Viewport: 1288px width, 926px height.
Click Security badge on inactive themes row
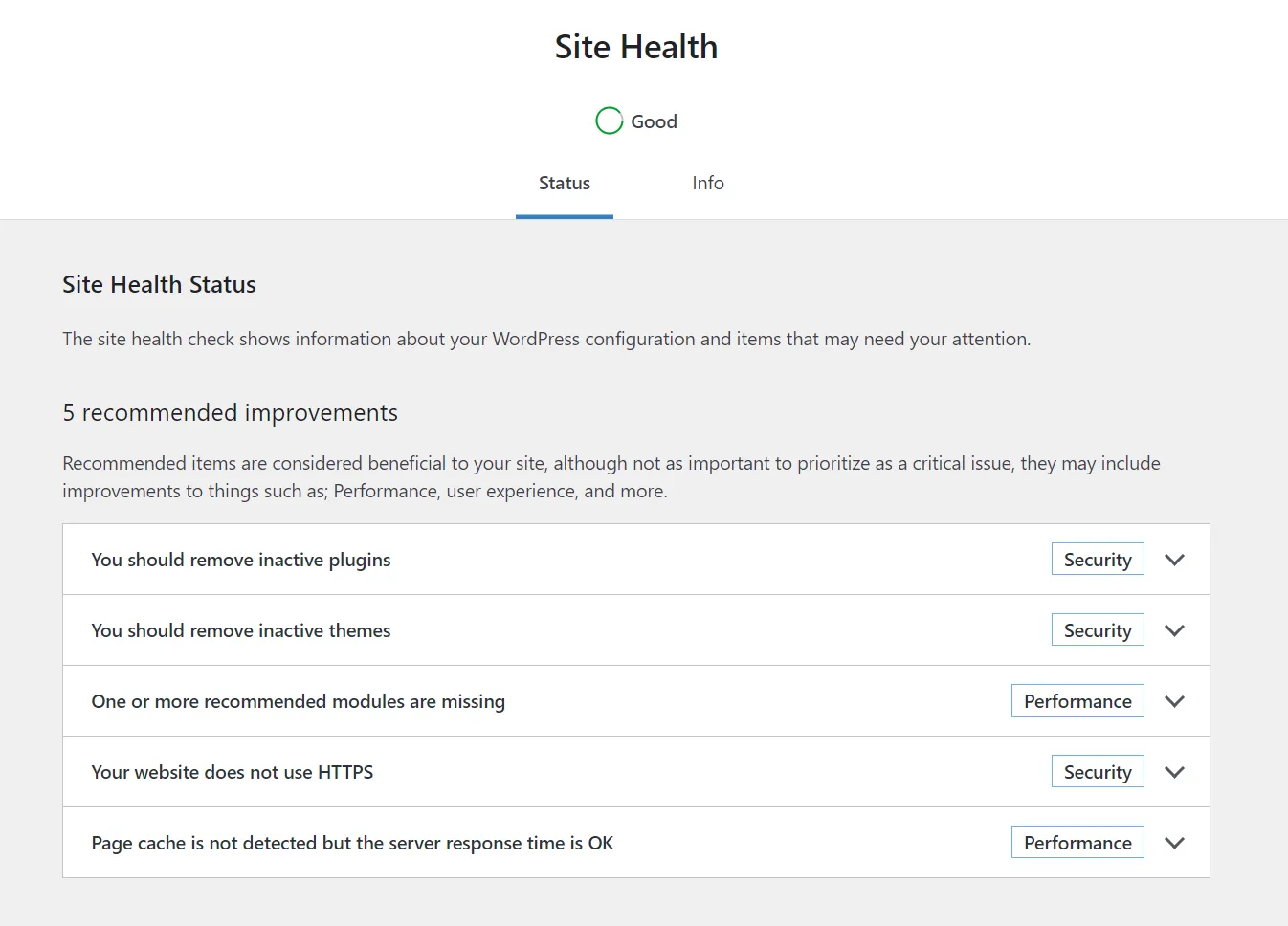1098,630
